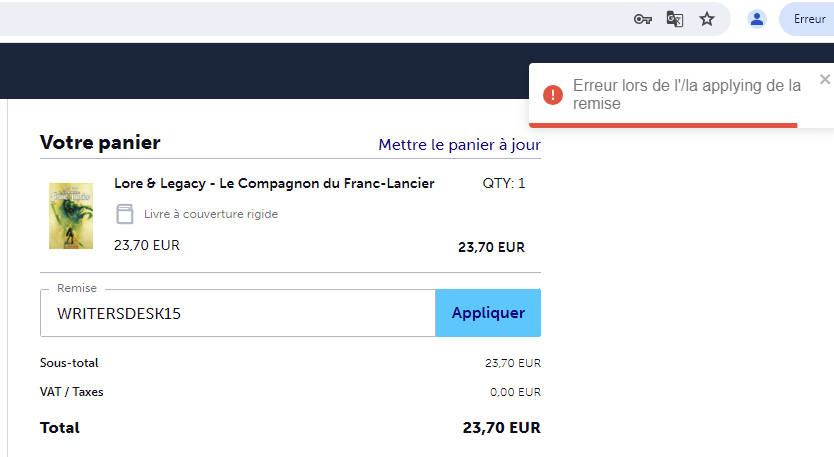Dismiss the discount error notification
Image resolution: width=834 pixels, height=457 pixels.
825,79
